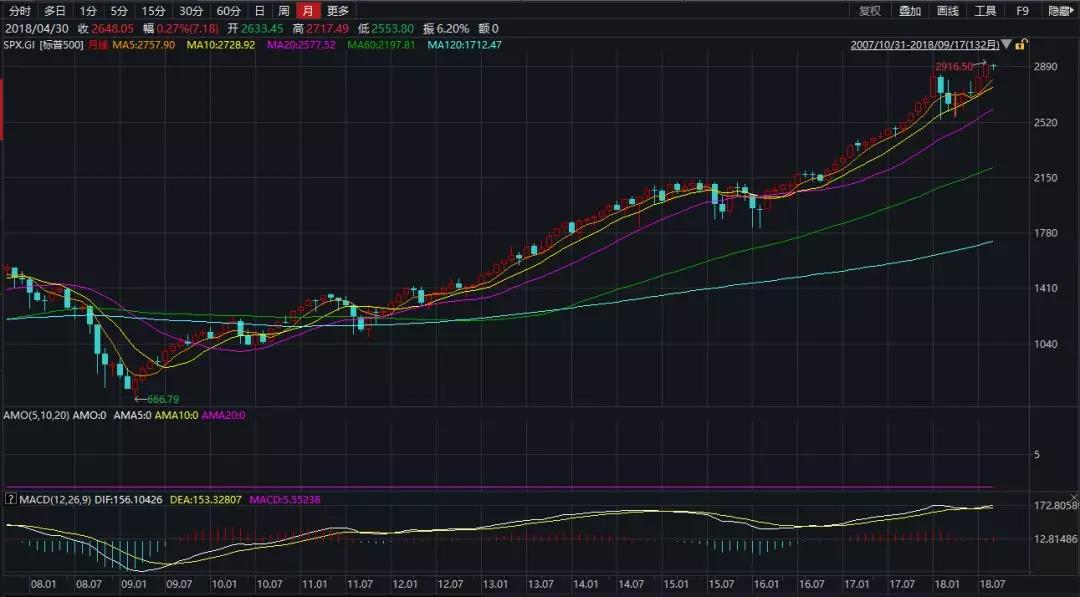1080x597 pixels.
Task: Click the 2150 price axis label
Action: tap(1046, 178)
